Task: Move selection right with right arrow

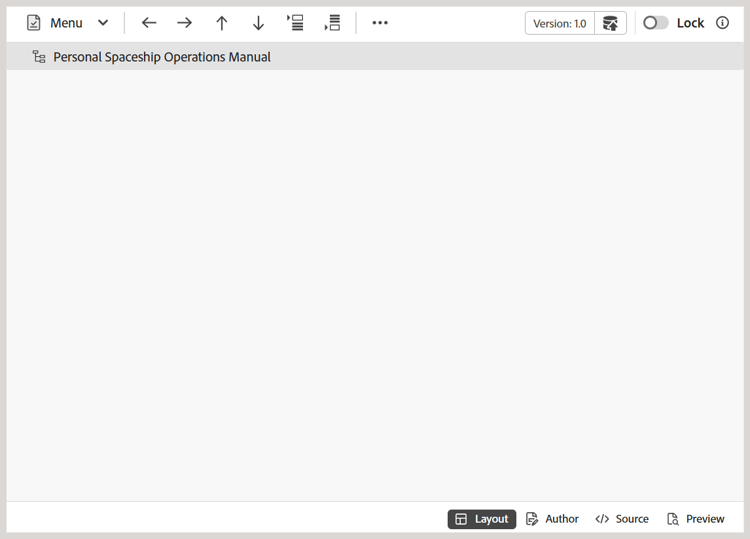Action: (185, 23)
